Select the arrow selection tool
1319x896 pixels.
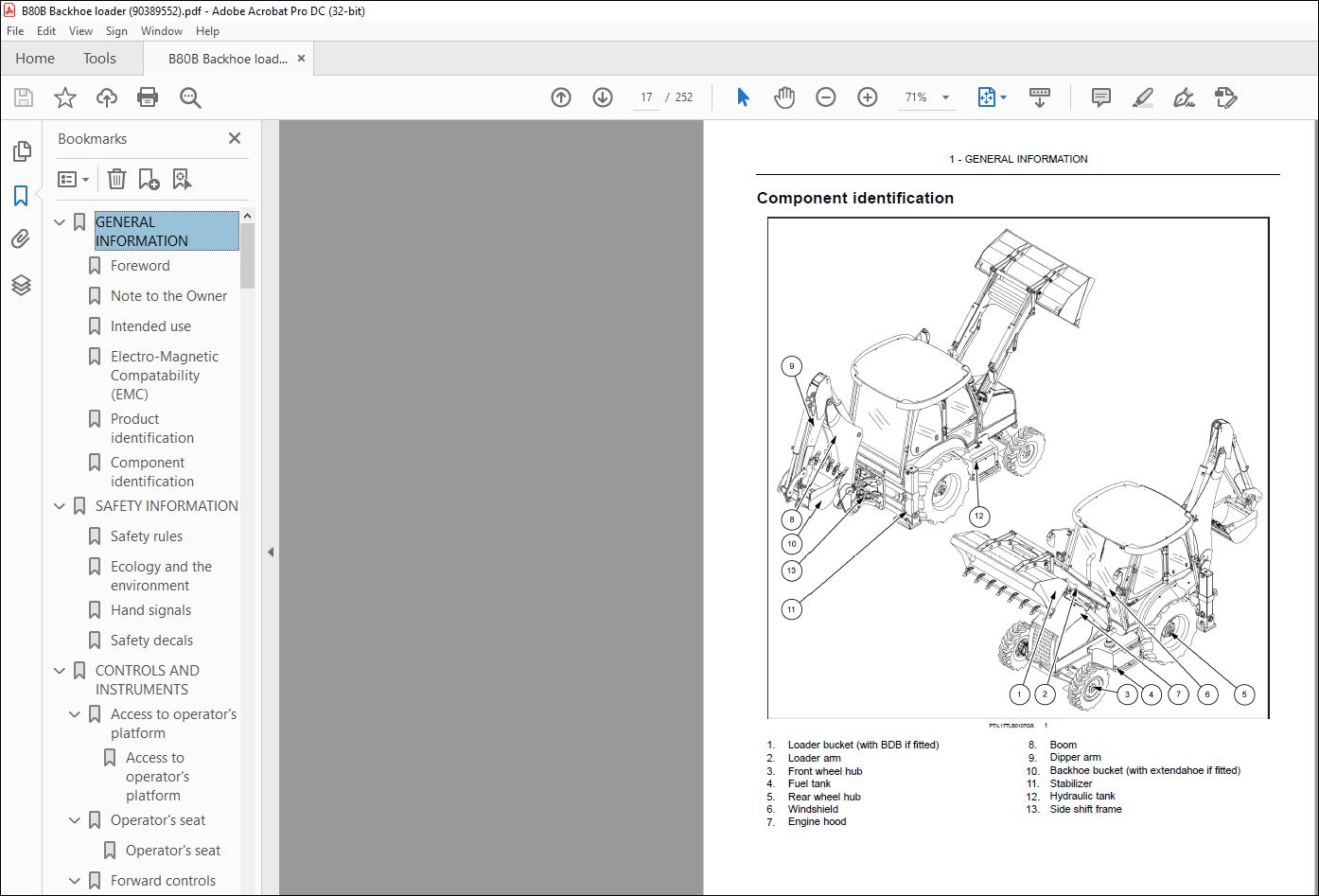tap(743, 97)
